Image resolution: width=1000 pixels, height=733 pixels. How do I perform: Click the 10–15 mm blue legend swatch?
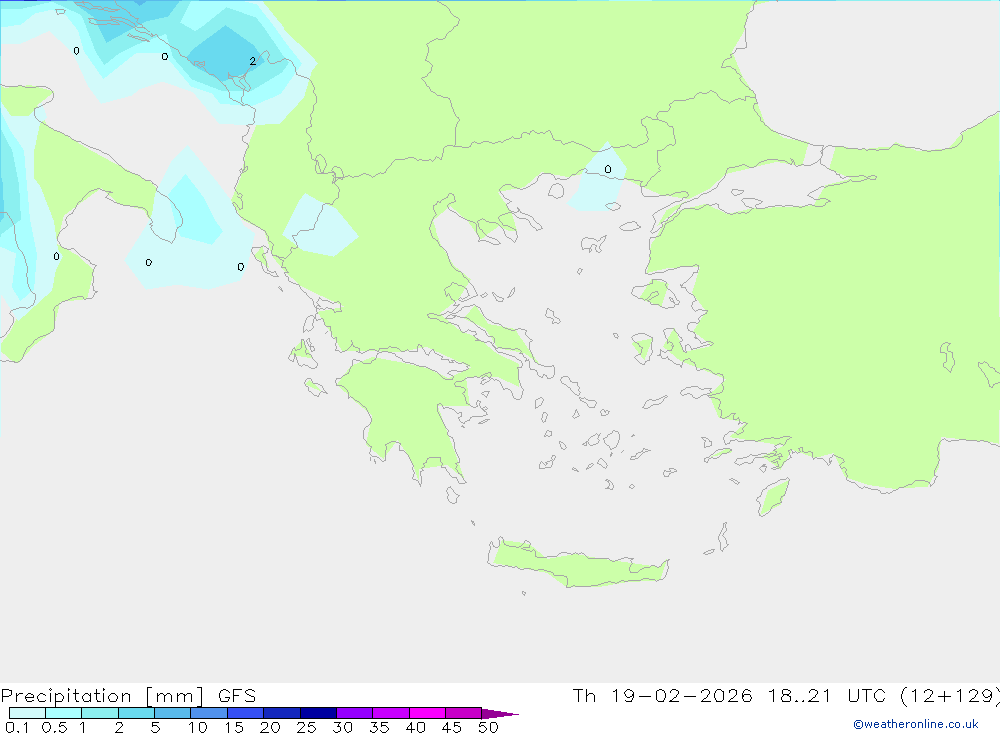click(x=209, y=713)
